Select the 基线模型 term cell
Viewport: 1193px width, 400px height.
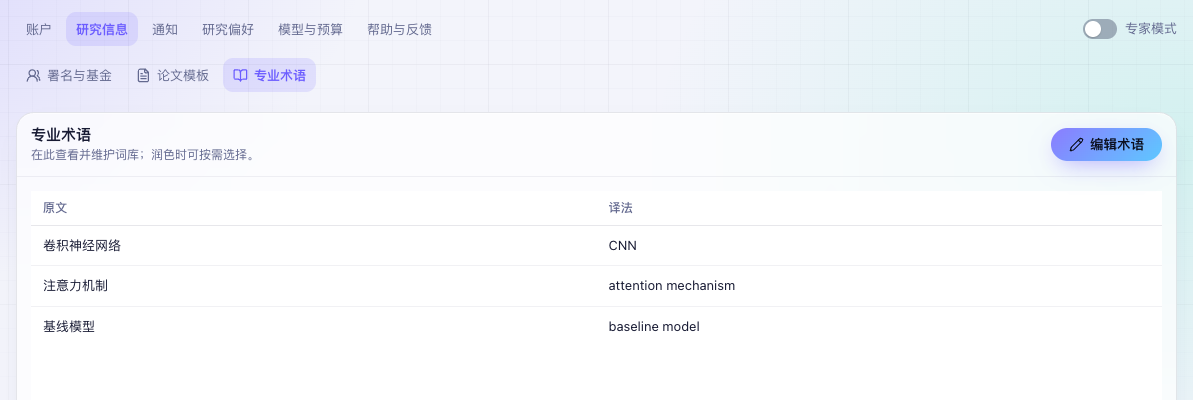pyautogui.click(x=313, y=327)
